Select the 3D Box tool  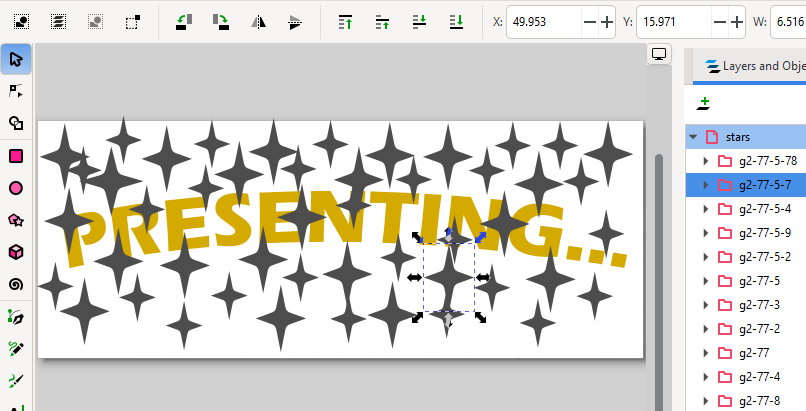click(16, 252)
